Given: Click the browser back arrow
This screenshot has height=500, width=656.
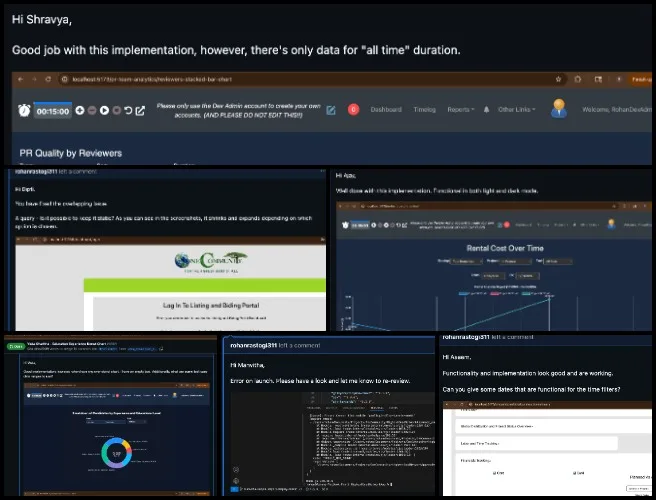Looking at the screenshot, I should [x=20, y=79].
